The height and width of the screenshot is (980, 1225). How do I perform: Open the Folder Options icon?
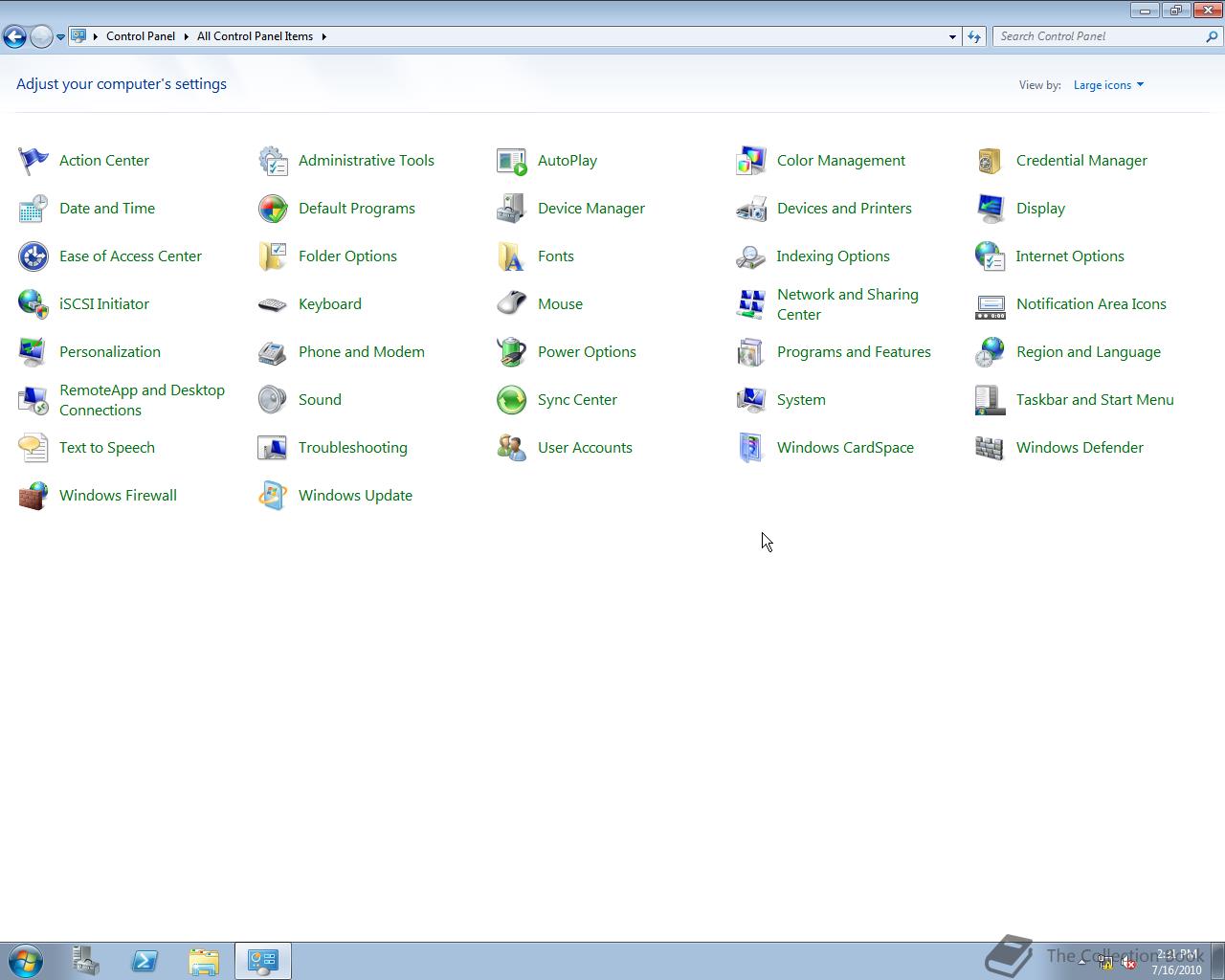click(x=273, y=256)
